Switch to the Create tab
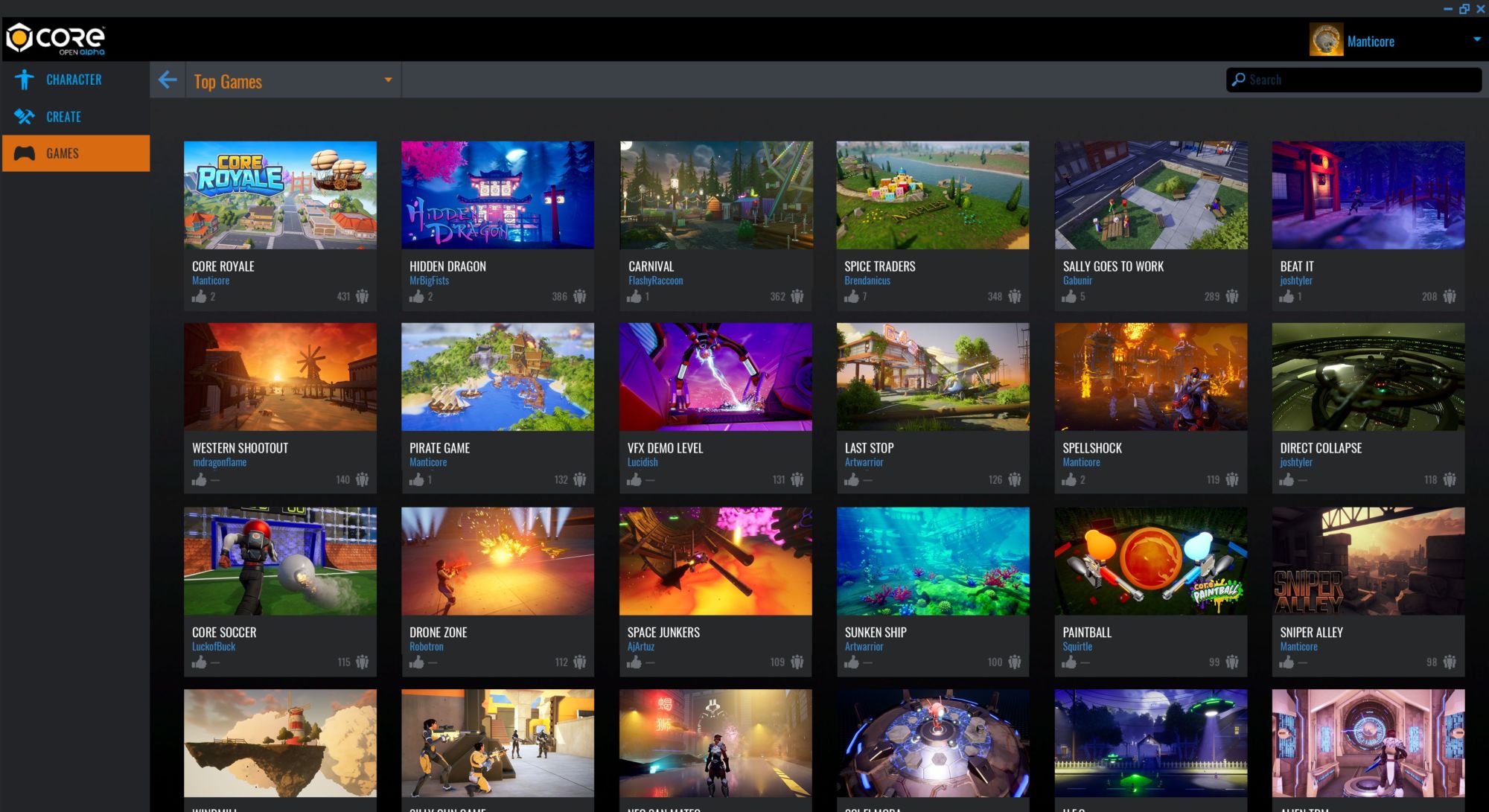1489x812 pixels. coord(63,117)
